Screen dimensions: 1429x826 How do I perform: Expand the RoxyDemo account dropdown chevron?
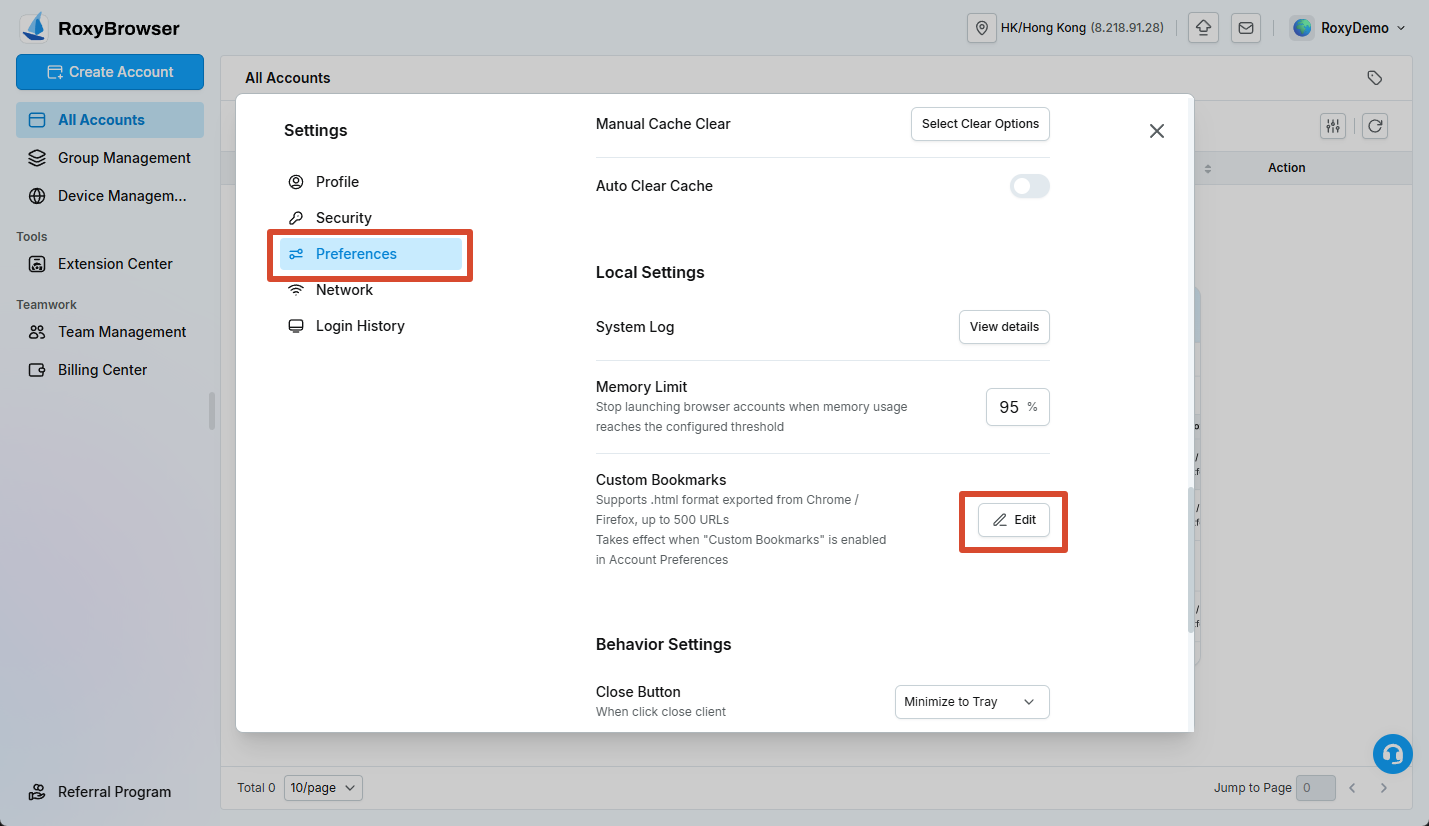(x=1401, y=28)
